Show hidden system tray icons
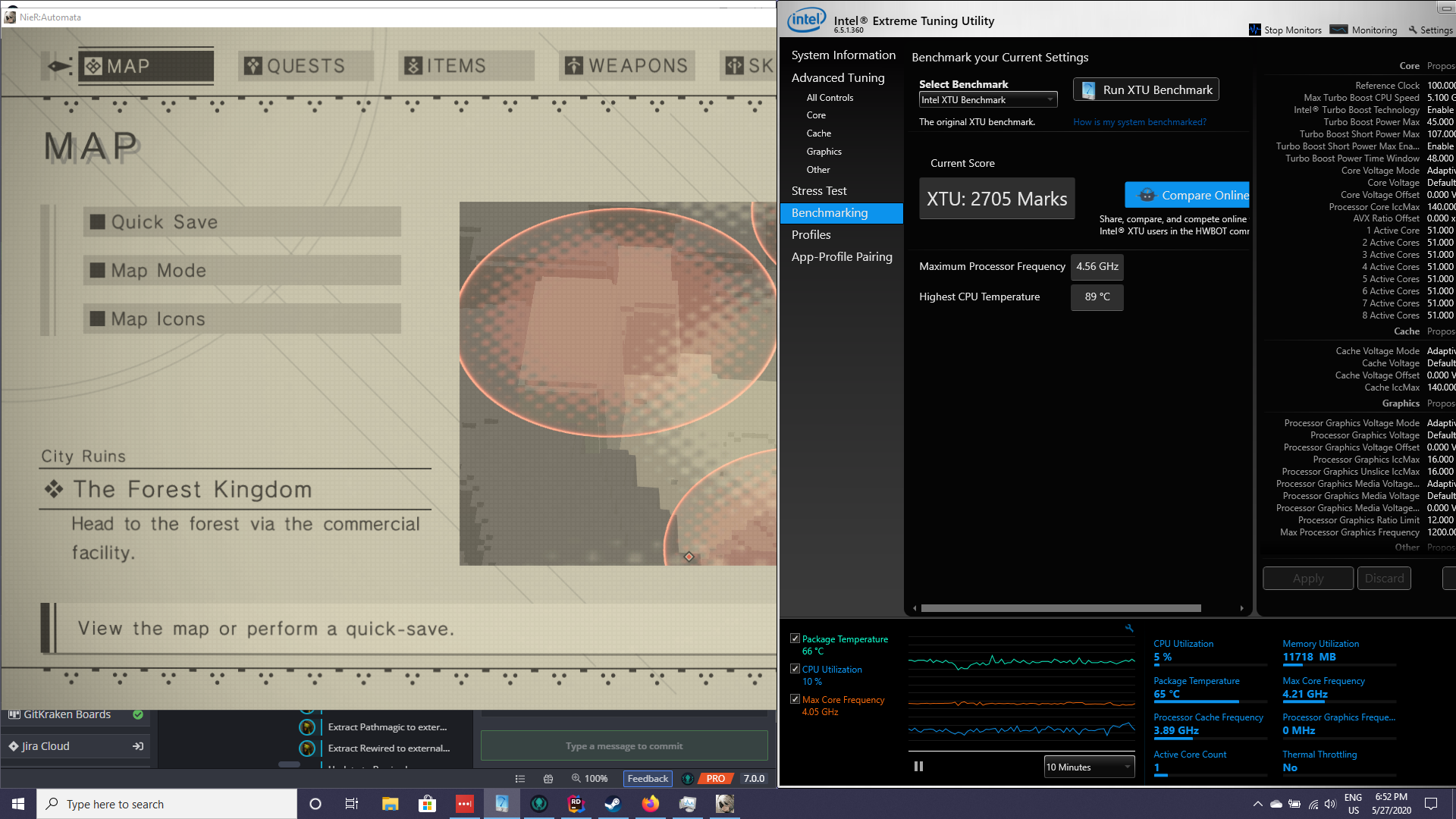This screenshot has width=1456, height=819. click(x=1258, y=804)
